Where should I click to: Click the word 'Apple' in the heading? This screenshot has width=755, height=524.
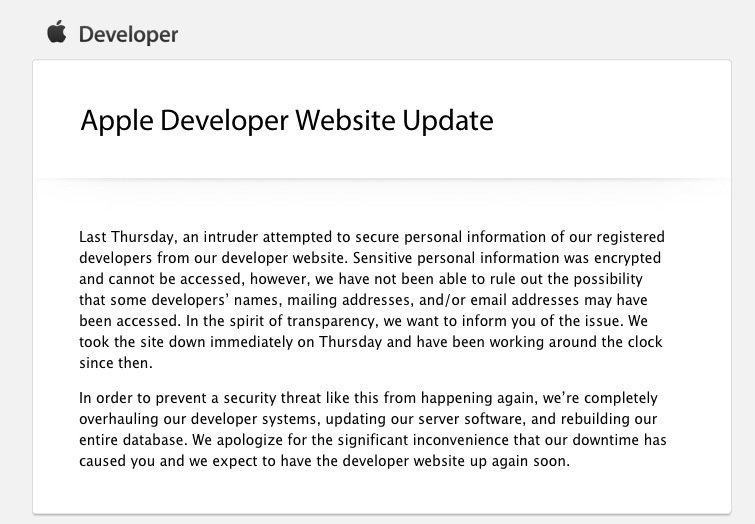point(117,121)
